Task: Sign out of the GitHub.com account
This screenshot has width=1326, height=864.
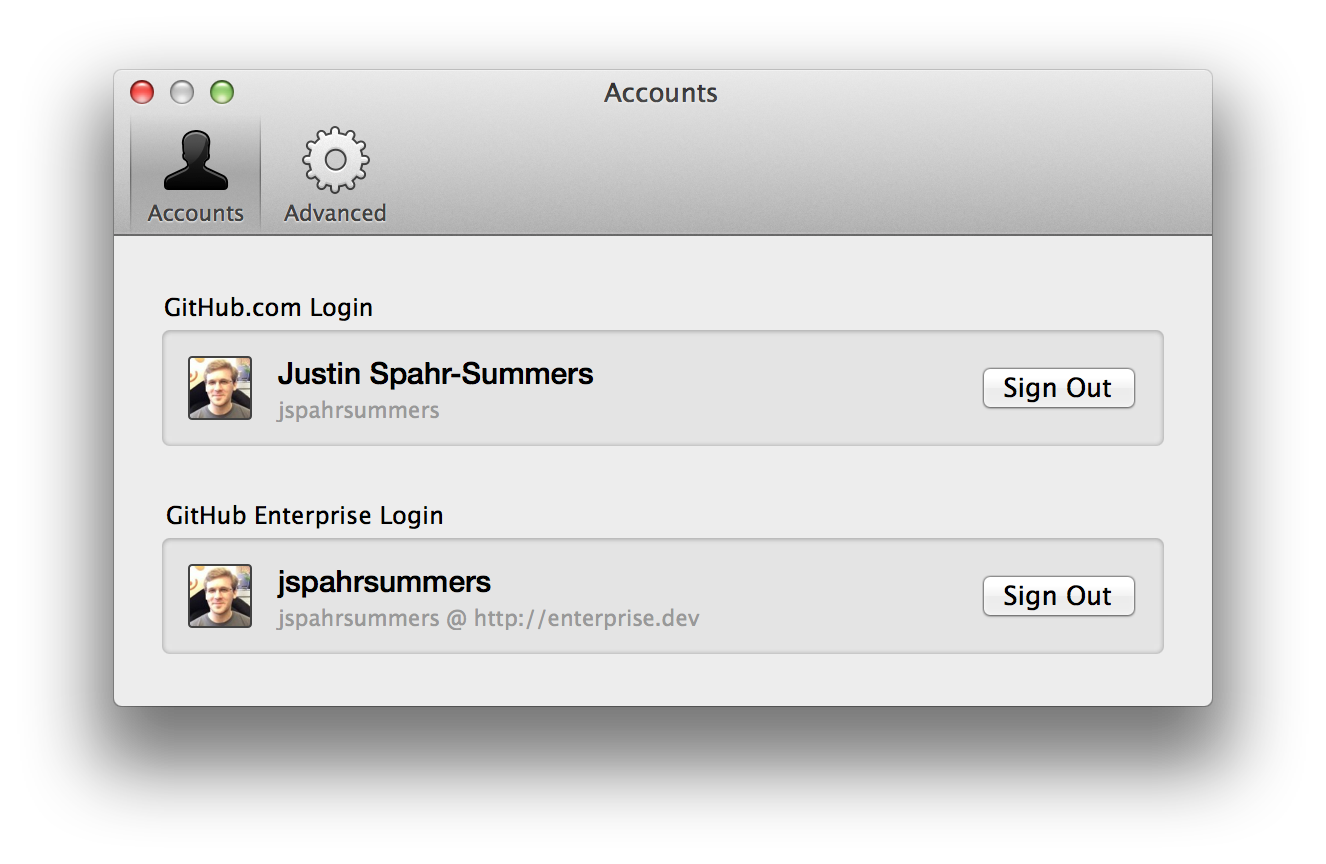Action: click(1058, 388)
